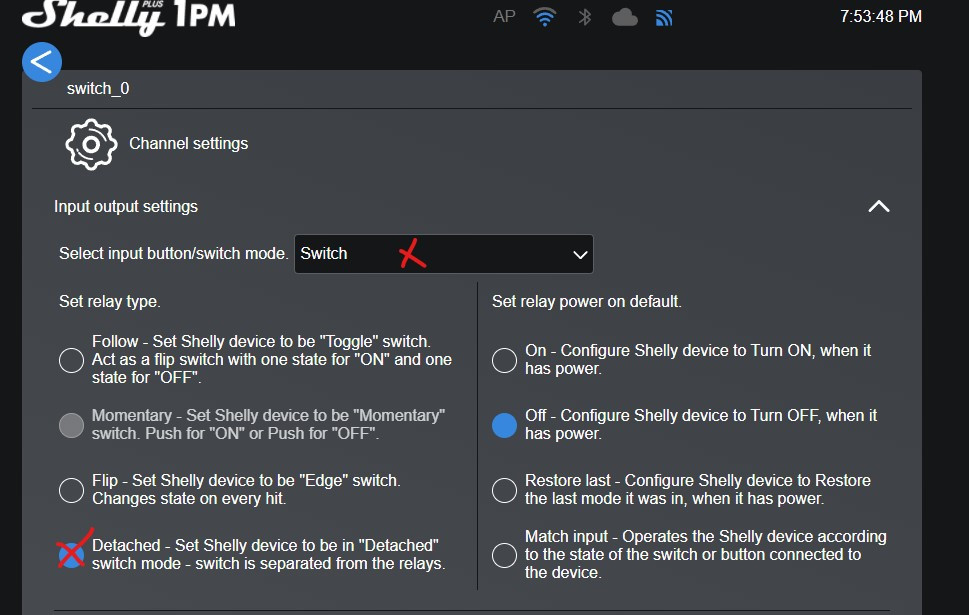The image size is (969, 615).
Task: Click the Input output settings header
Action: pyautogui.click(x=126, y=207)
